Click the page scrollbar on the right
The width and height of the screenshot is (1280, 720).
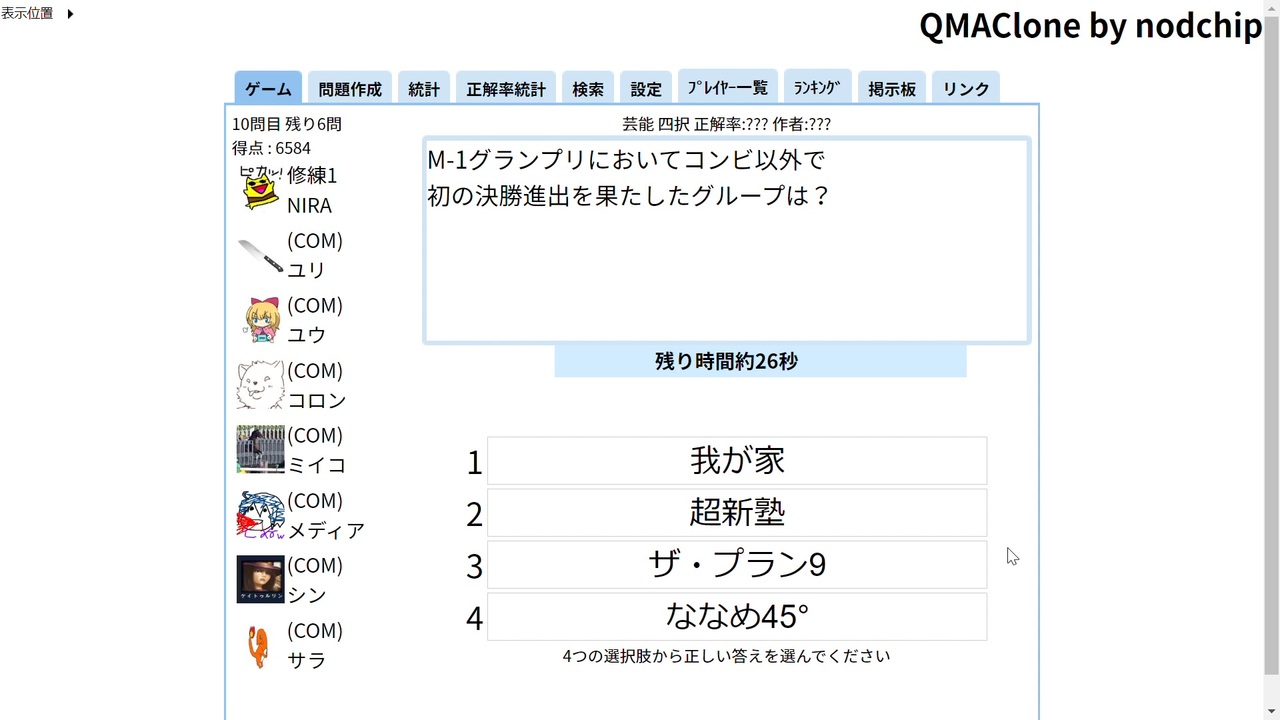[x=1272, y=360]
